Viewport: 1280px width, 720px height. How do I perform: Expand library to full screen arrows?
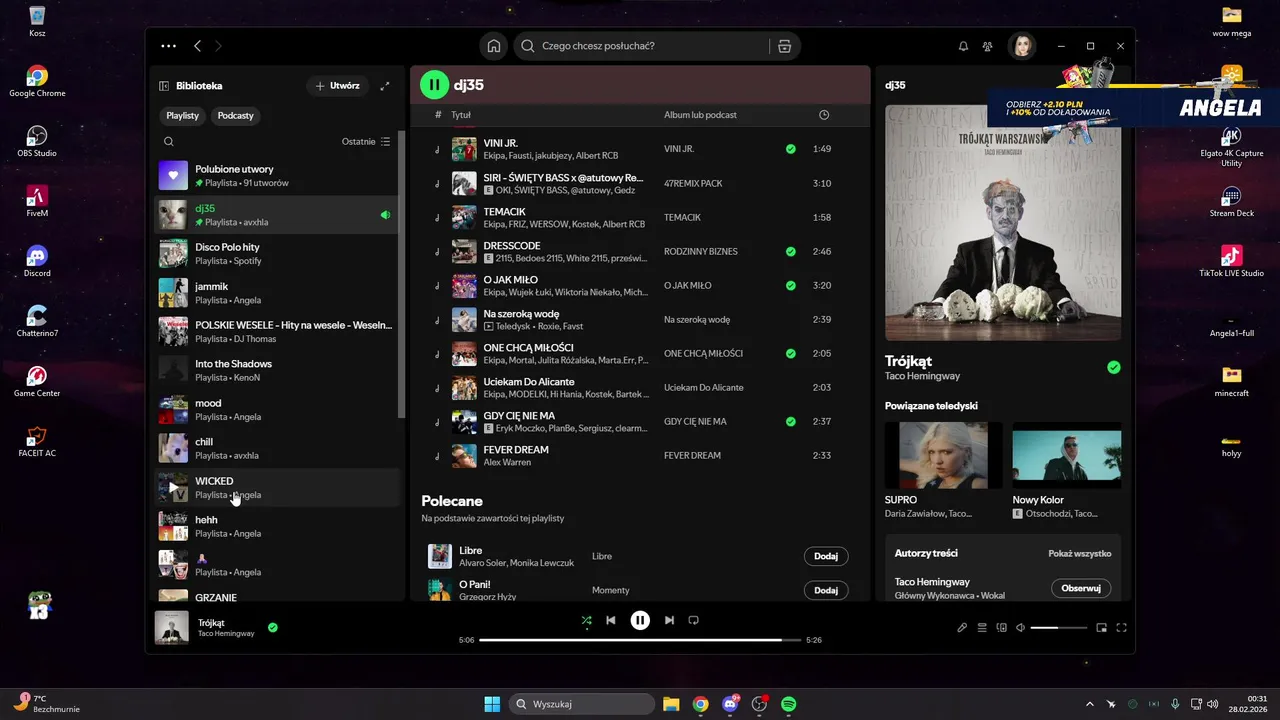tap(385, 86)
